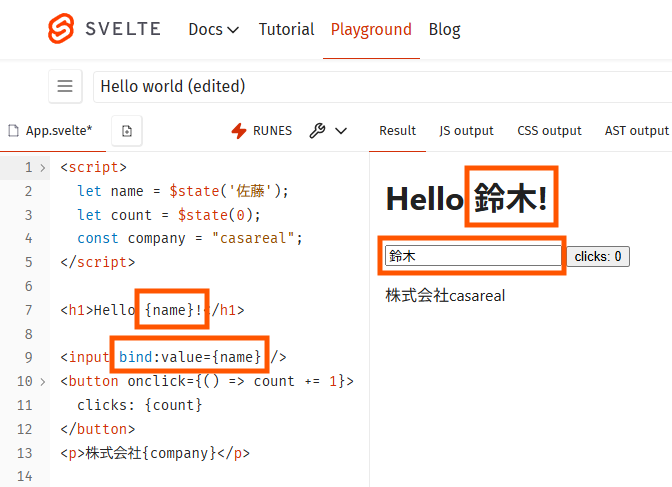
Task: Collapse the button block fold arrow at line 10
Action: (x=42, y=382)
